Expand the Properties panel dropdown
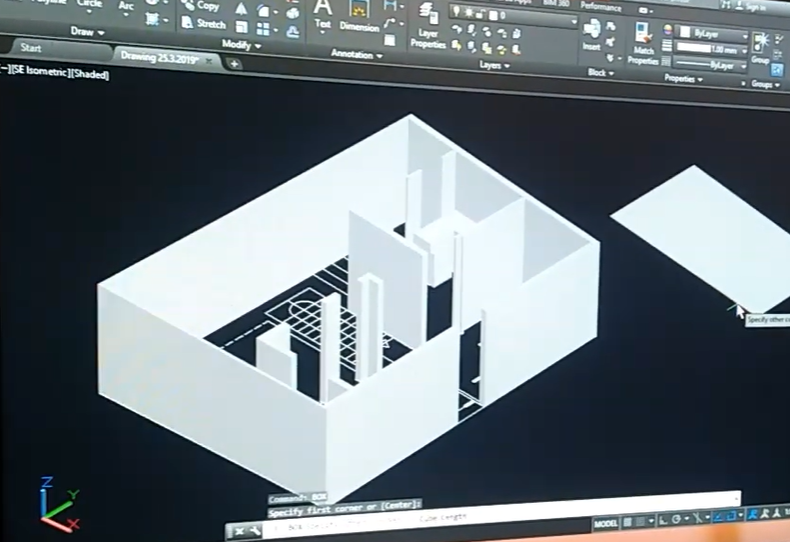 tap(683, 79)
